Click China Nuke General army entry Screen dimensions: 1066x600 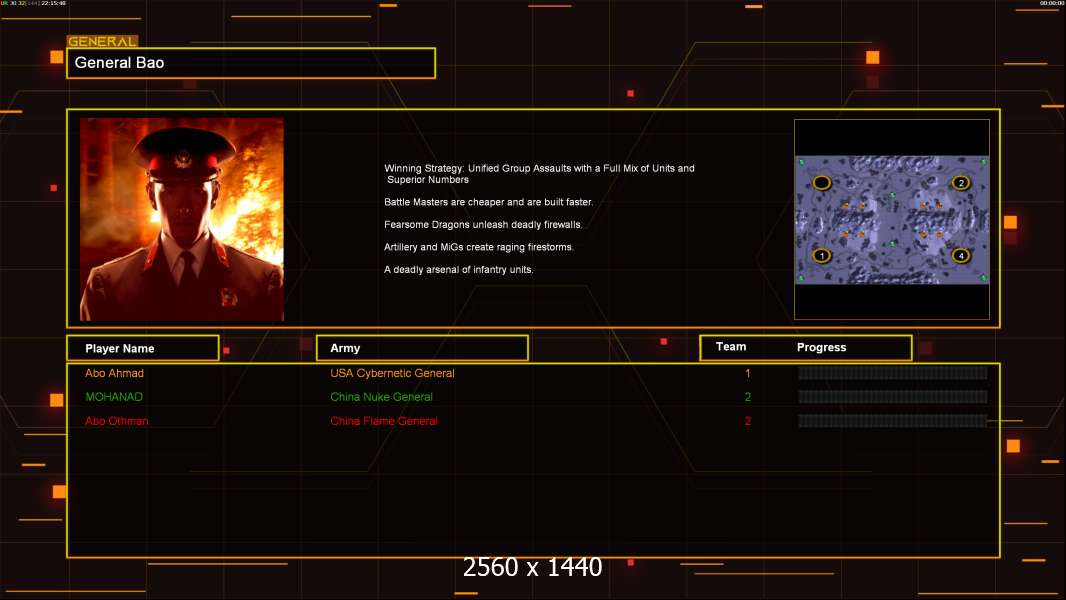[x=381, y=397]
